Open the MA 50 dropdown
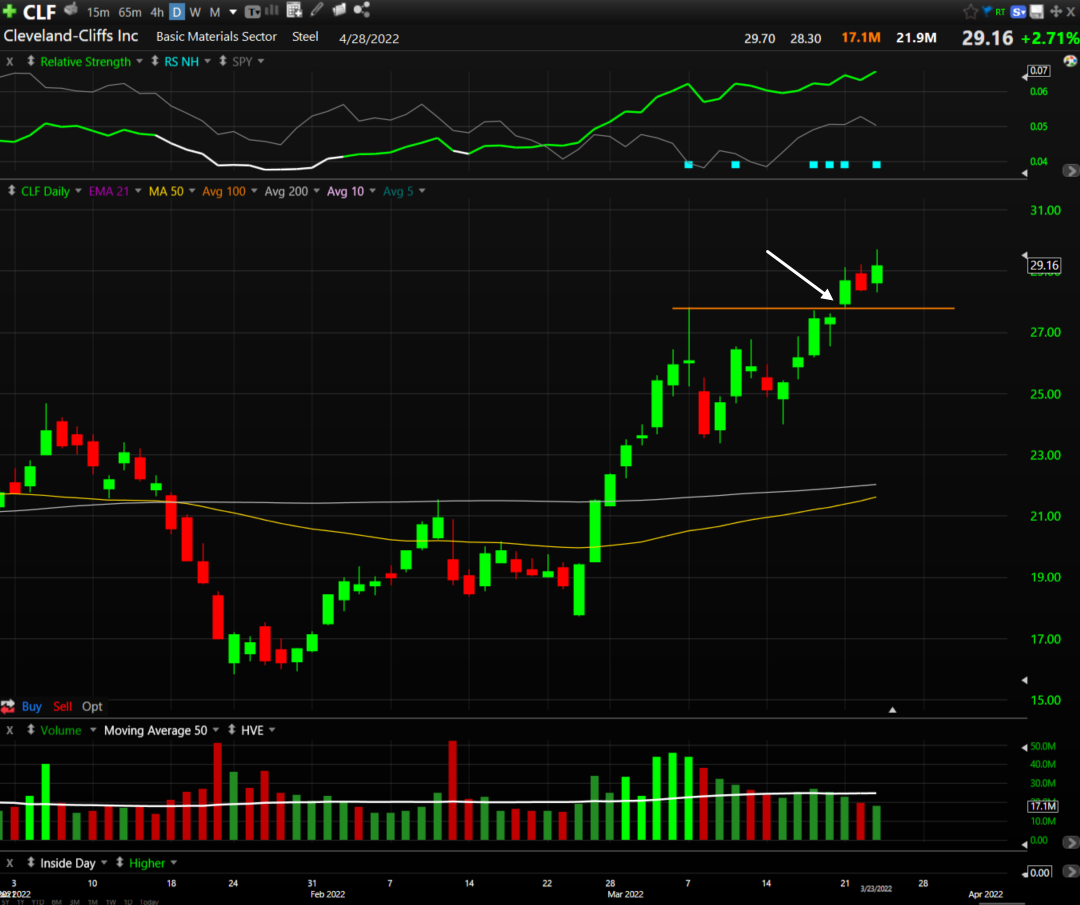This screenshot has height=905, width=1080. click(191, 191)
